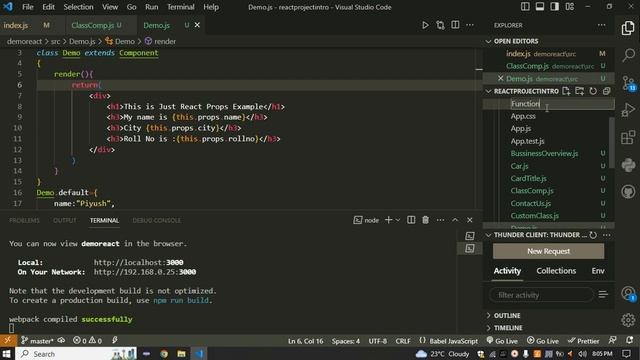Screen dimensions: 640x360
Task: Close the terminal panel
Action: coord(470,220)
